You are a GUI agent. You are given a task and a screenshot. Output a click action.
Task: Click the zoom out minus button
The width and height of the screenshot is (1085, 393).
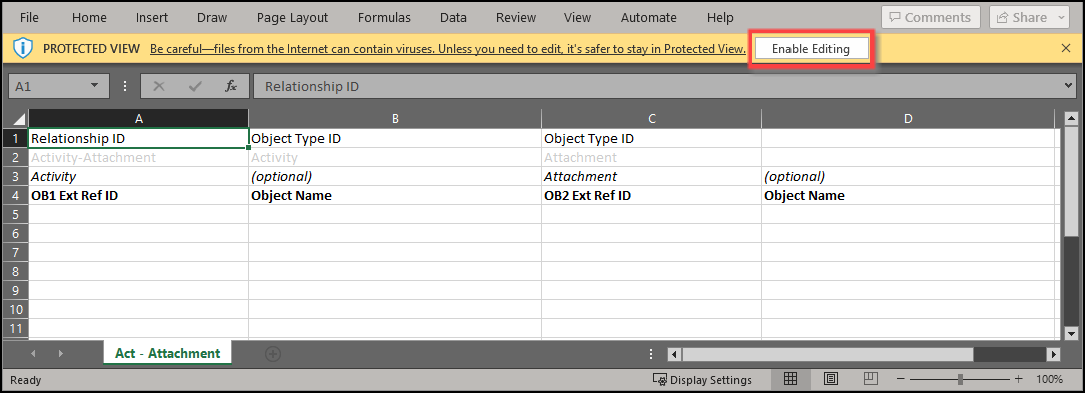click(x=901, y=379)
